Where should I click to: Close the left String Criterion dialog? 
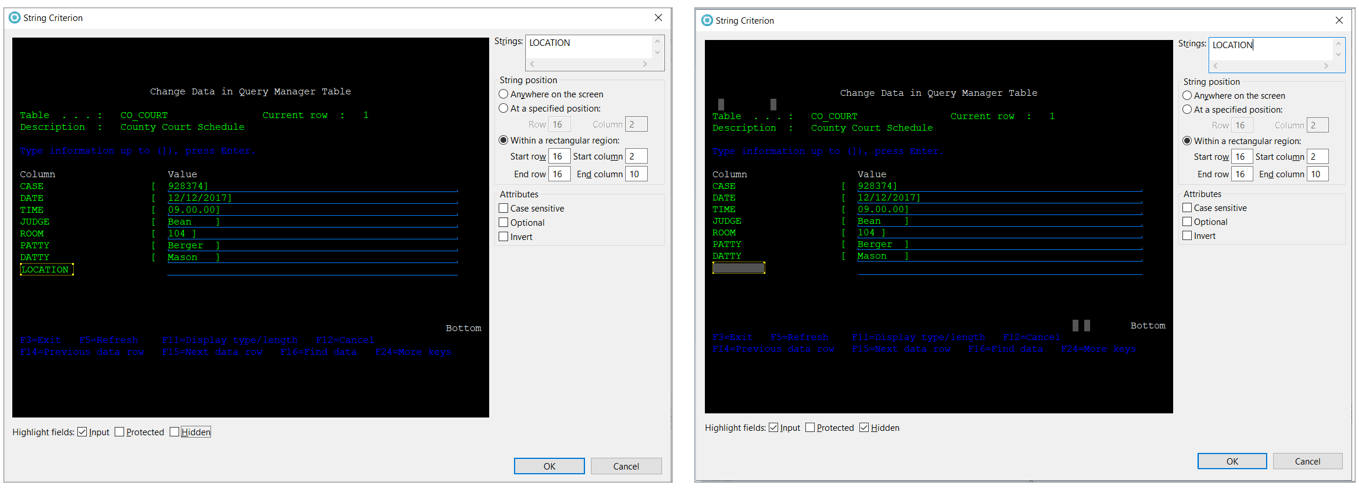658,18
